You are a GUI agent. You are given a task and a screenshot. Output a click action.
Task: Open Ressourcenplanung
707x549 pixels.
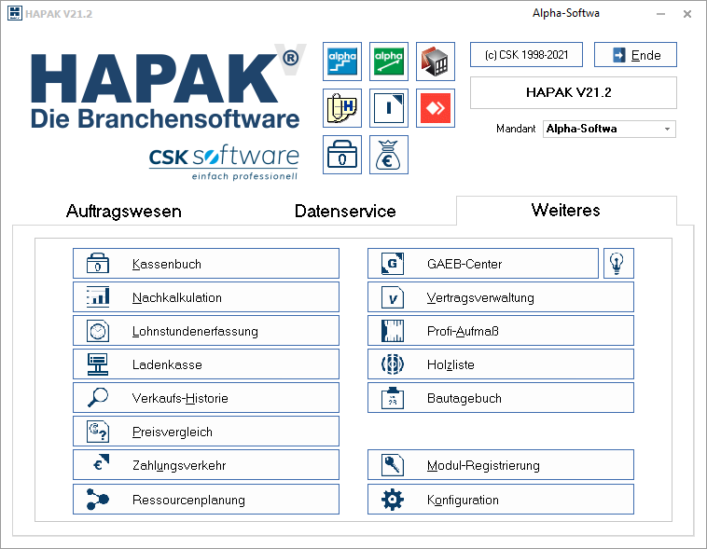point(206,499)
